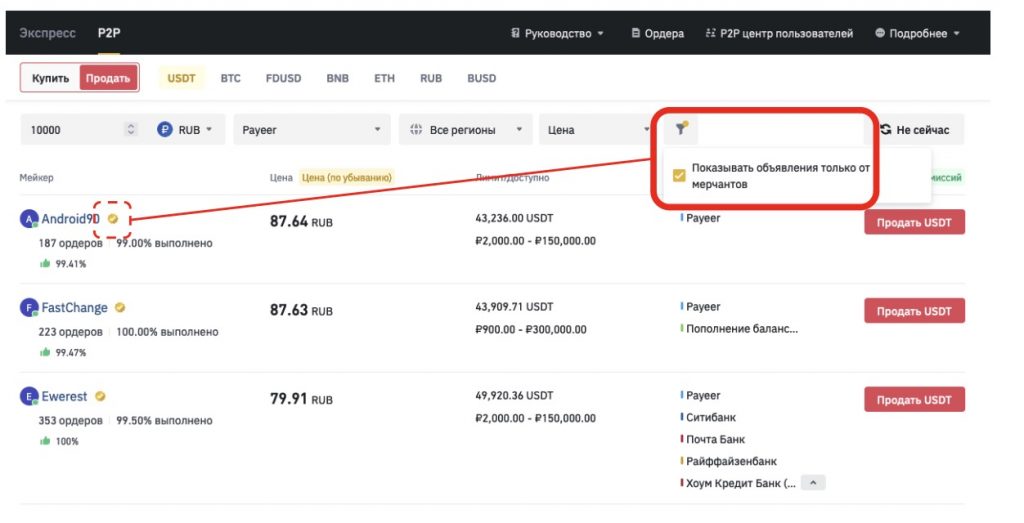The width and height of the screenshot is (1024, 523).
Task: Click 353 ордеров text for Ewerest
Action: coord(71,420)
